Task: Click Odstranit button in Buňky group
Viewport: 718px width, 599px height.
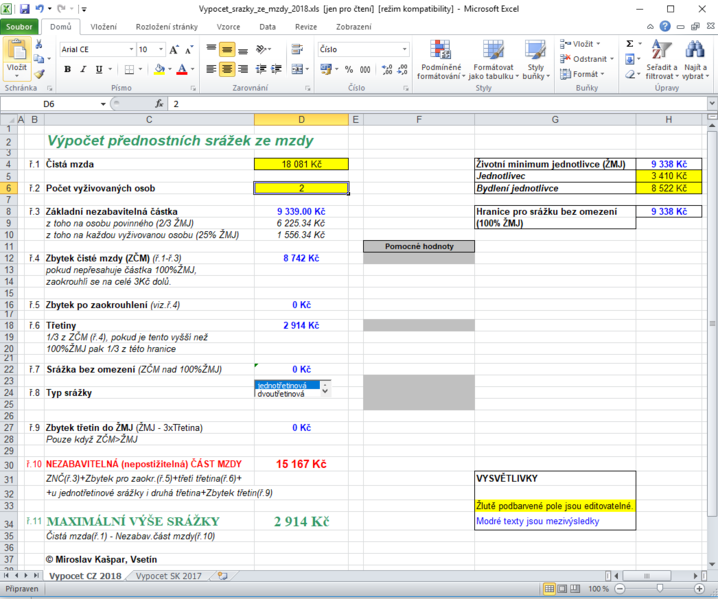Action: (x=587, y=59)
